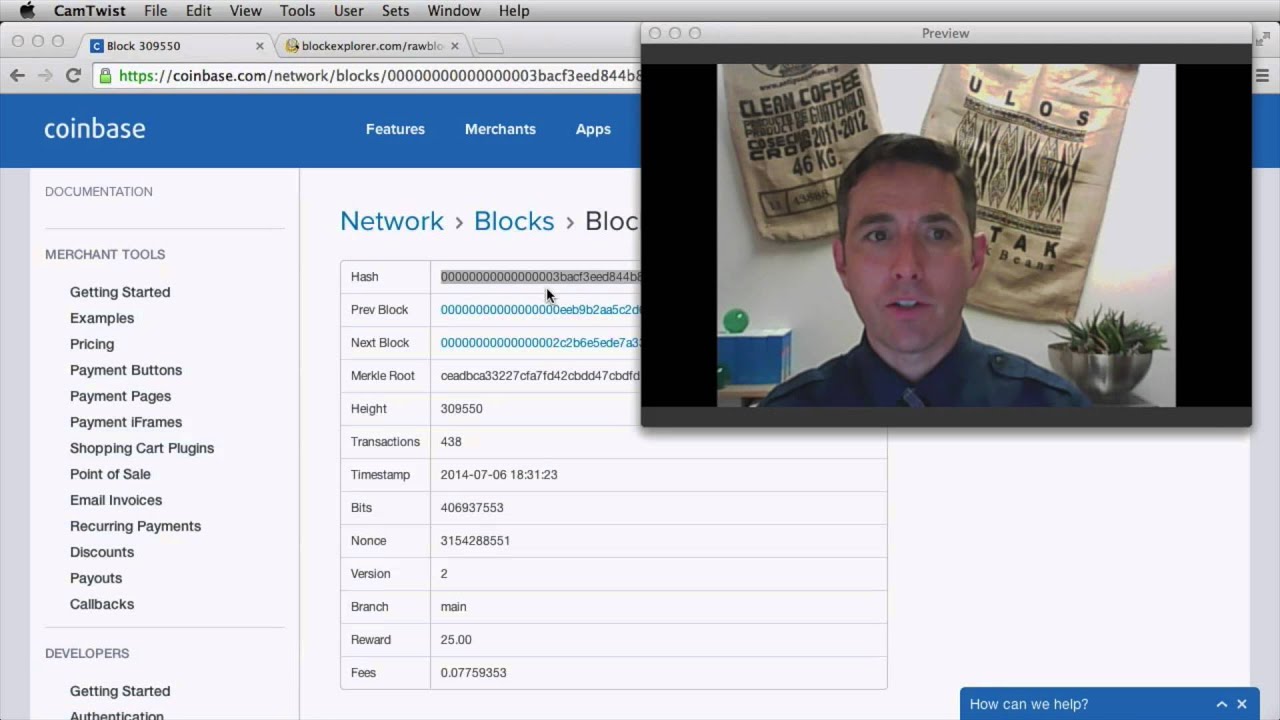Open the User menu
Viewport: 1280px width, 720px height.
pos(348,11)
